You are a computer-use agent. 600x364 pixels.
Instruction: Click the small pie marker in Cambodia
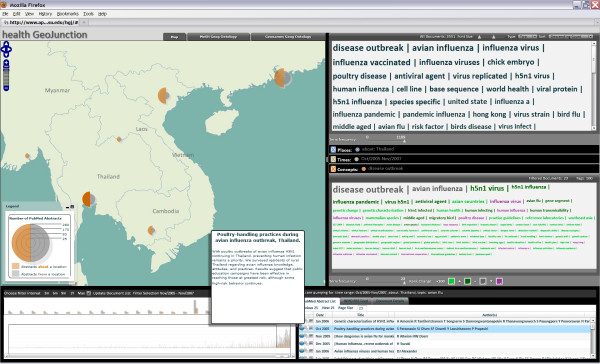click(x=152, y=230)
